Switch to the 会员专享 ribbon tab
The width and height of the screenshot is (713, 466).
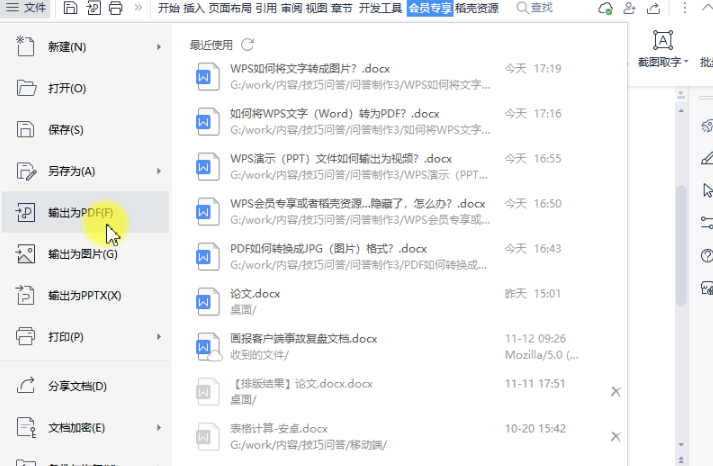(430, 8)
